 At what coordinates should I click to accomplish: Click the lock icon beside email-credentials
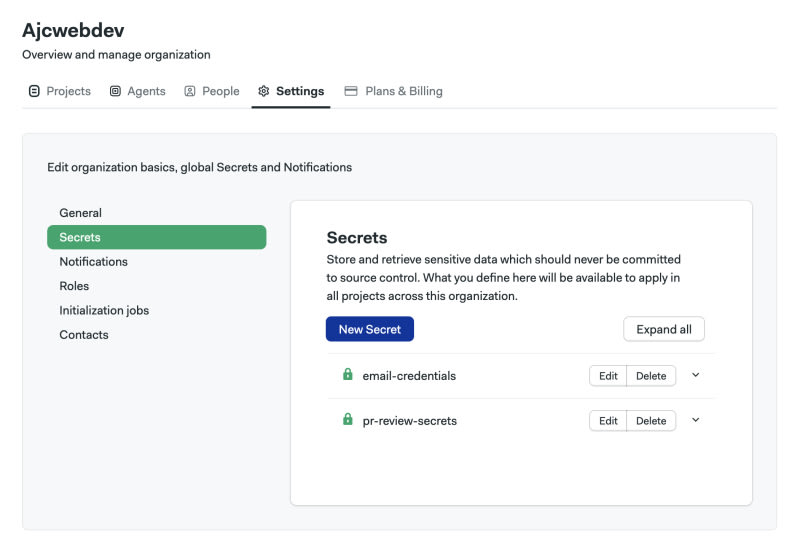coord(348,375)
